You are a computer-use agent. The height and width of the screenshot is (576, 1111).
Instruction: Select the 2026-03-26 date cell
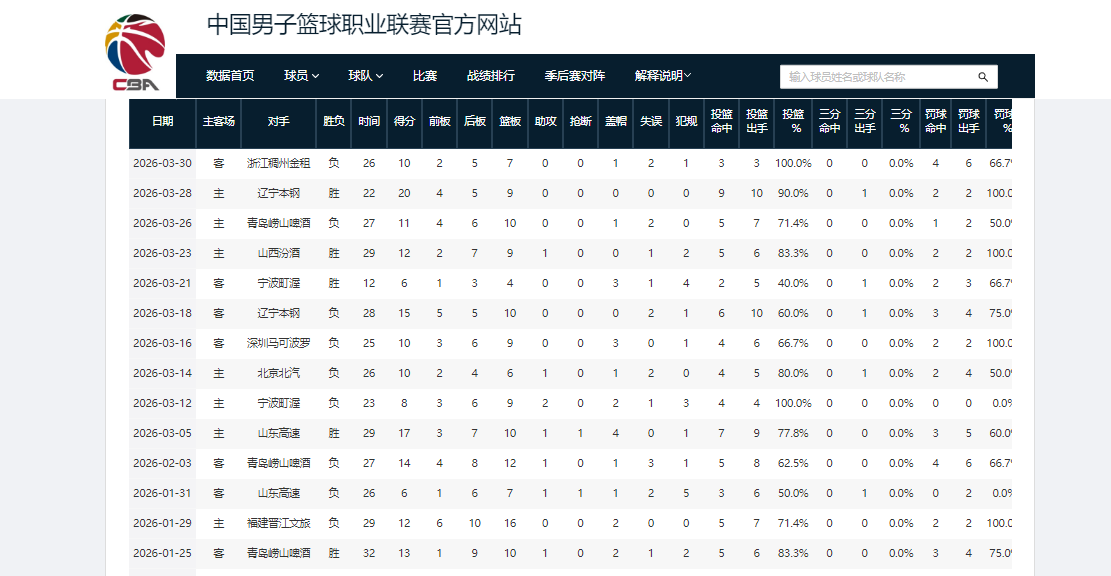point(162,223)
